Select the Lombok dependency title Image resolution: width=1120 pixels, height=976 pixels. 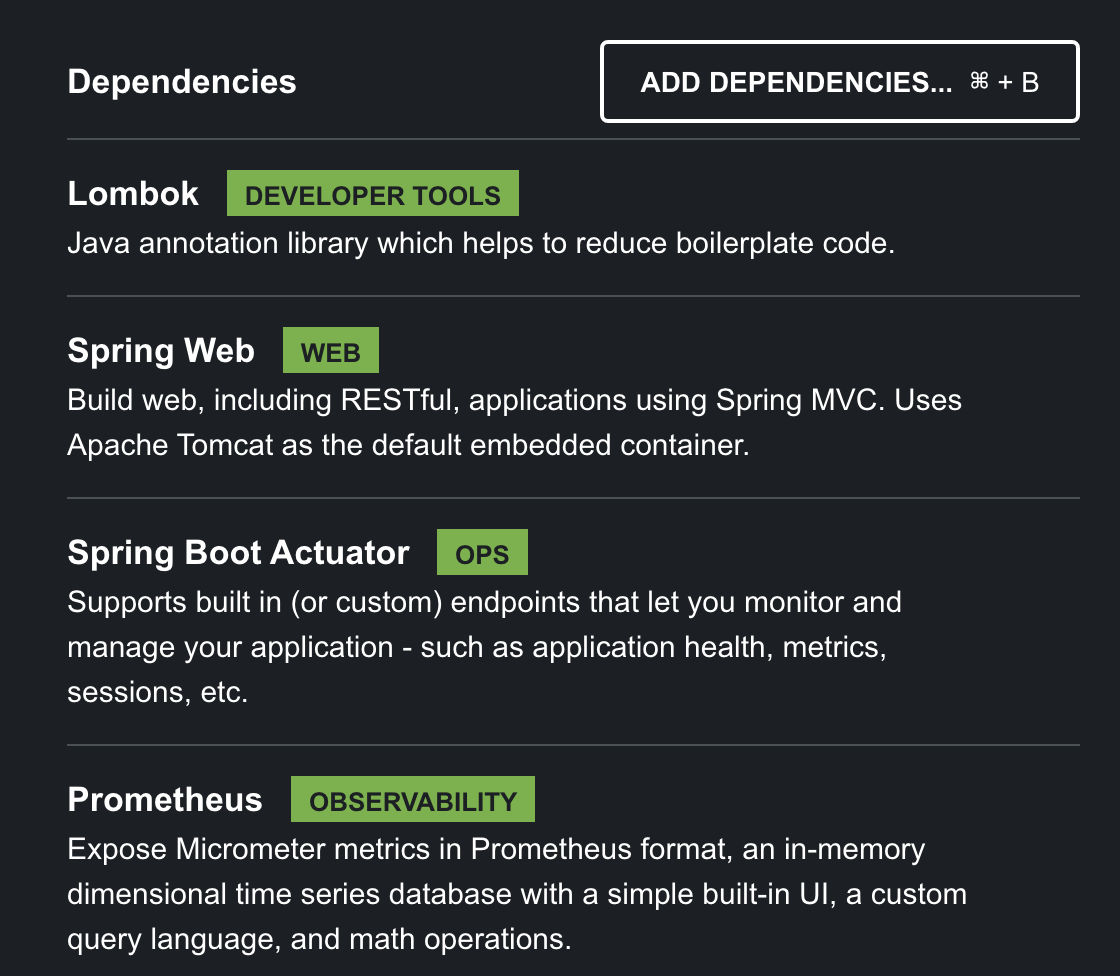[133, 193]
